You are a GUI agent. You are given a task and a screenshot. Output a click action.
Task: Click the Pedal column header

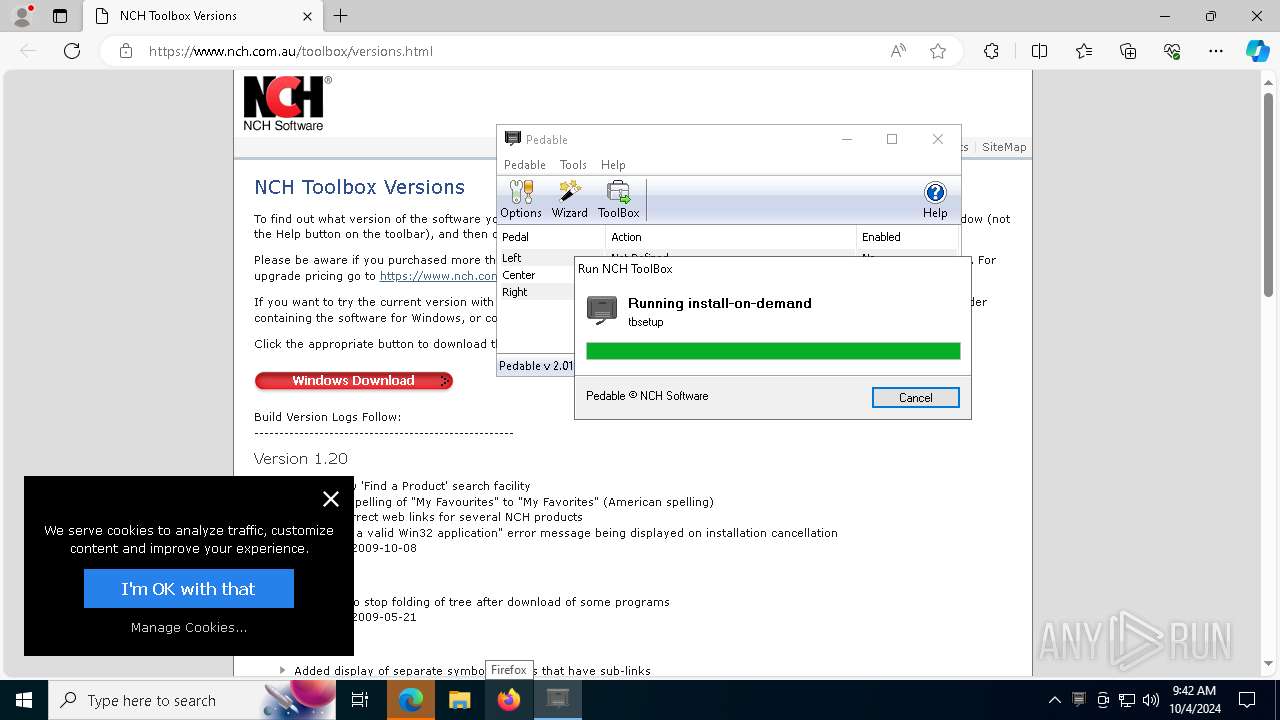(x=551, y=237)
